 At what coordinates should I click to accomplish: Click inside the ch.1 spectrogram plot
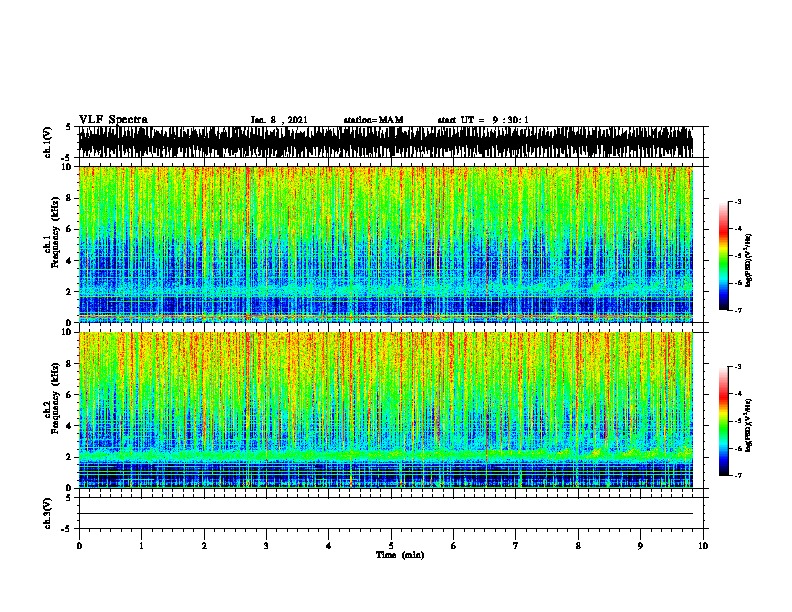coord(386,244)
